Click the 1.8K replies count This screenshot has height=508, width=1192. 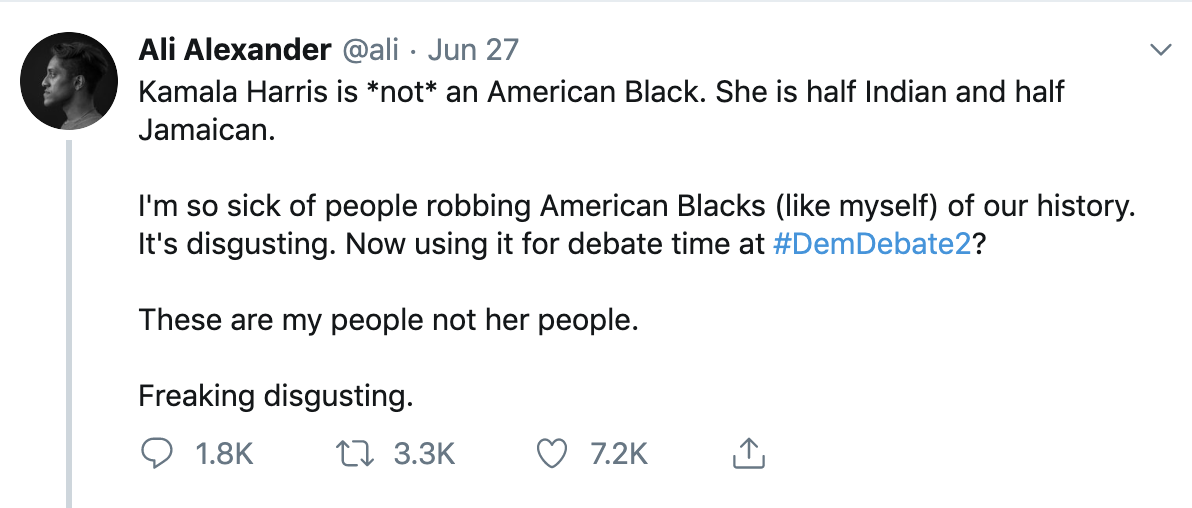(x=224, y=454)
